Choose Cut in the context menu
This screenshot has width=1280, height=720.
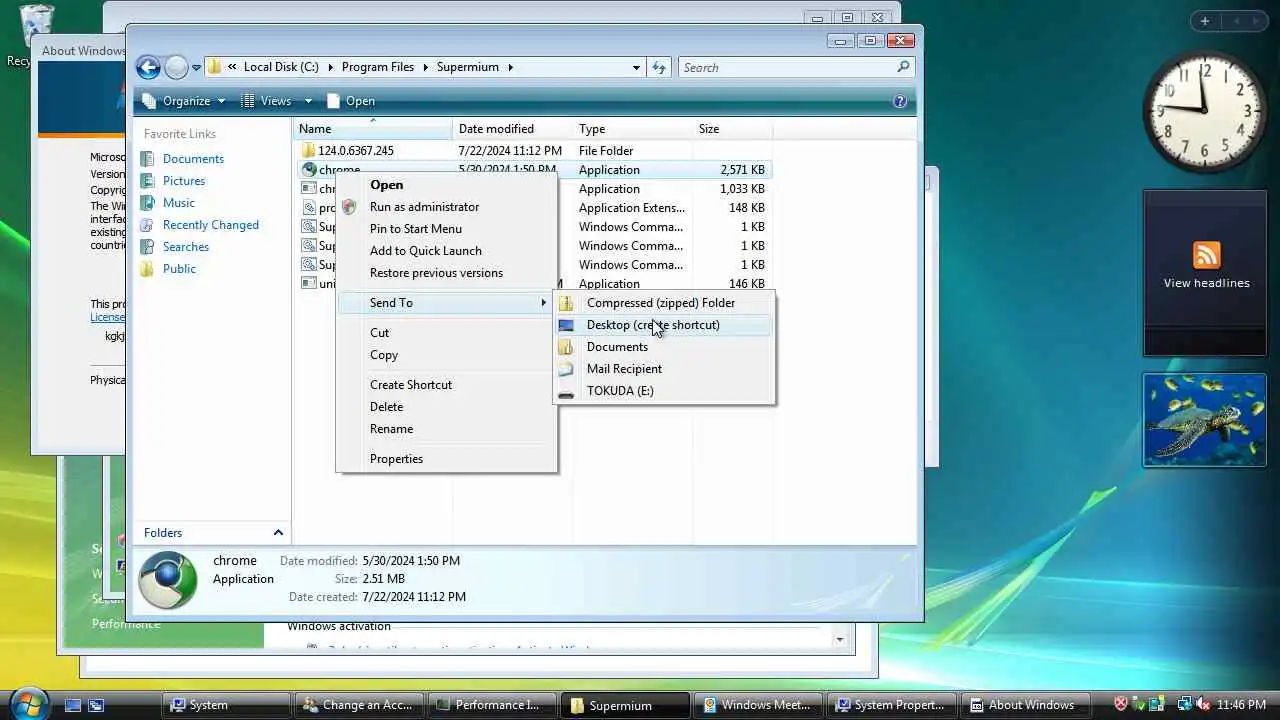446,333
